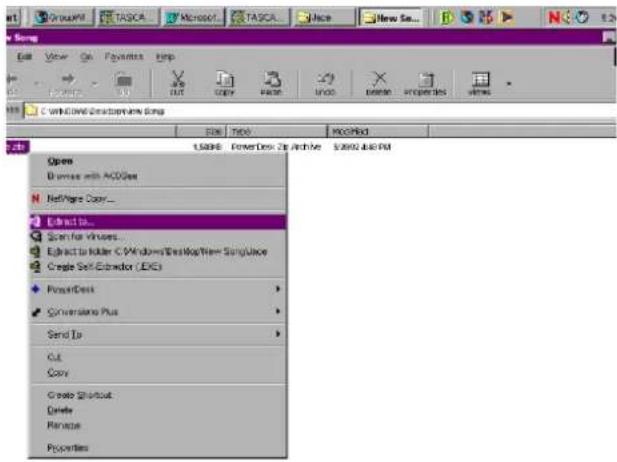Switch to the second TASCA taskbar button

coord(260,17)
